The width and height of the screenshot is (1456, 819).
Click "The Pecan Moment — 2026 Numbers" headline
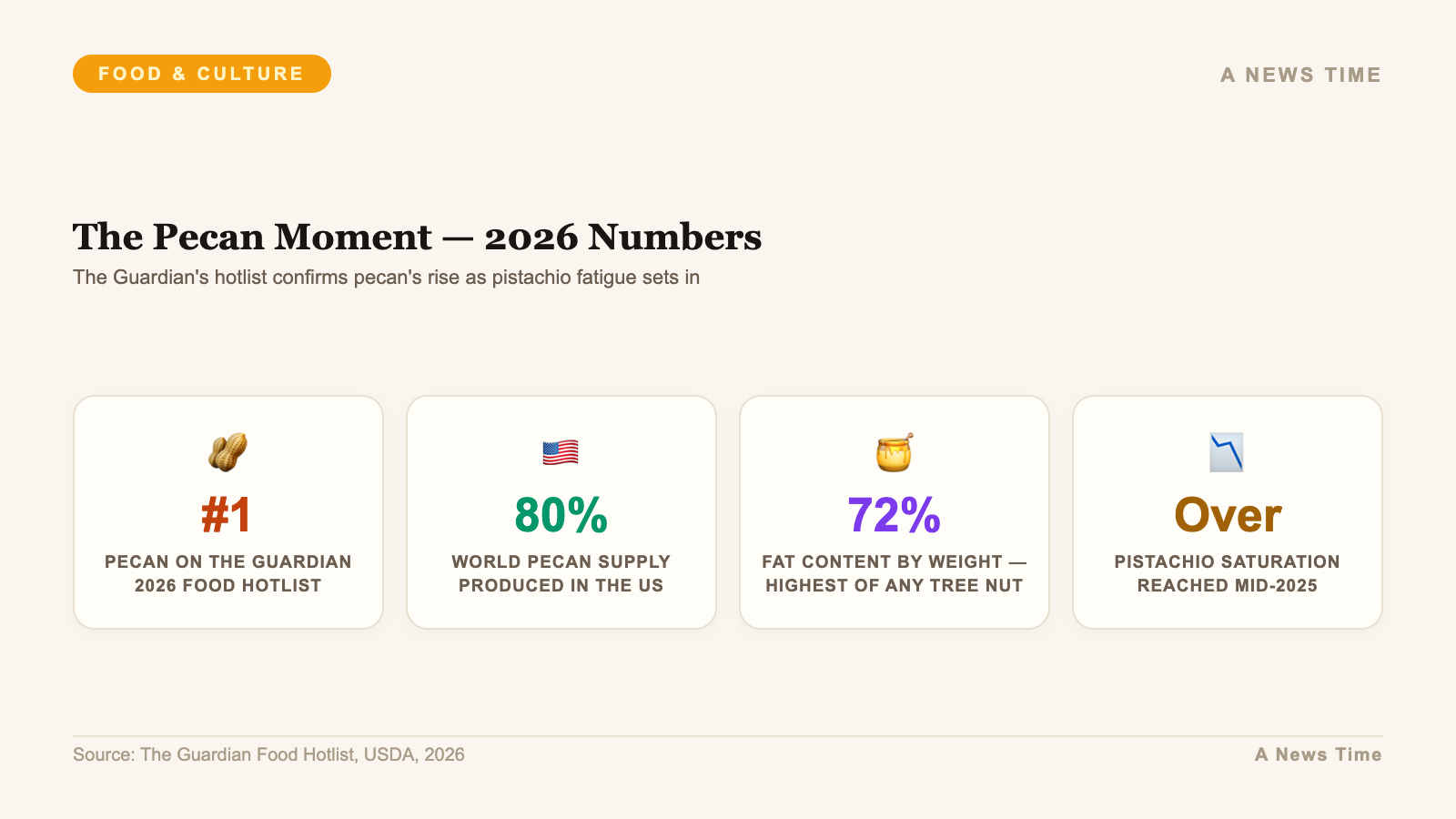pyautogui.click(x=417, y=237)
